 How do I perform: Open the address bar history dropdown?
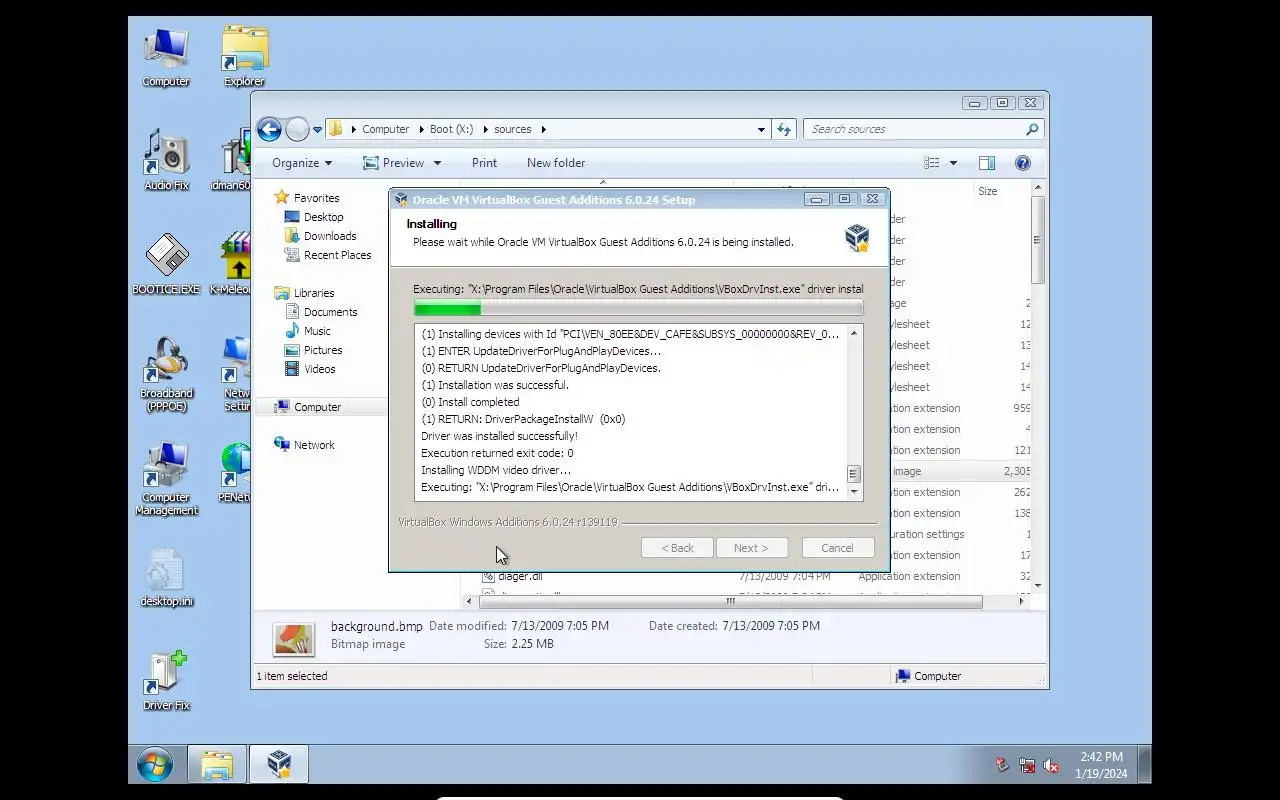coord(761,129)
